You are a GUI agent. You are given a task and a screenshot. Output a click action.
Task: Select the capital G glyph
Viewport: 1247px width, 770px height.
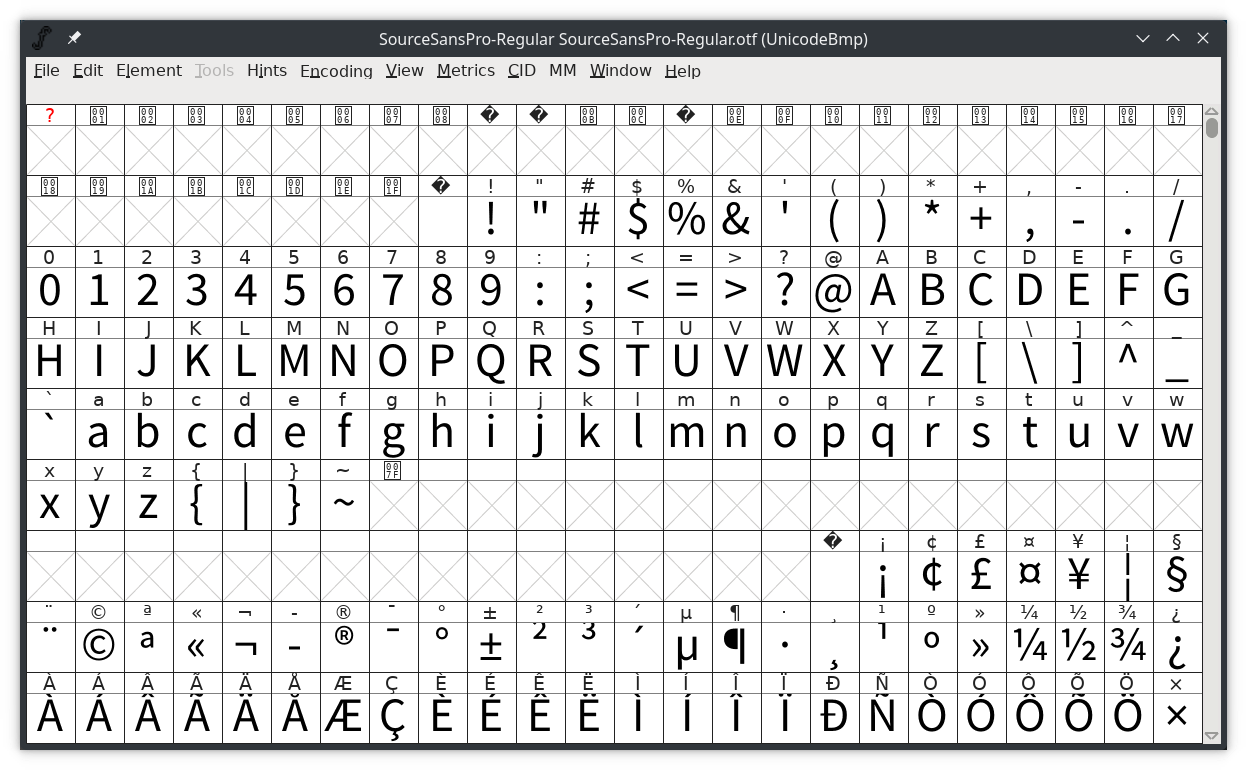pos(1177,292)
